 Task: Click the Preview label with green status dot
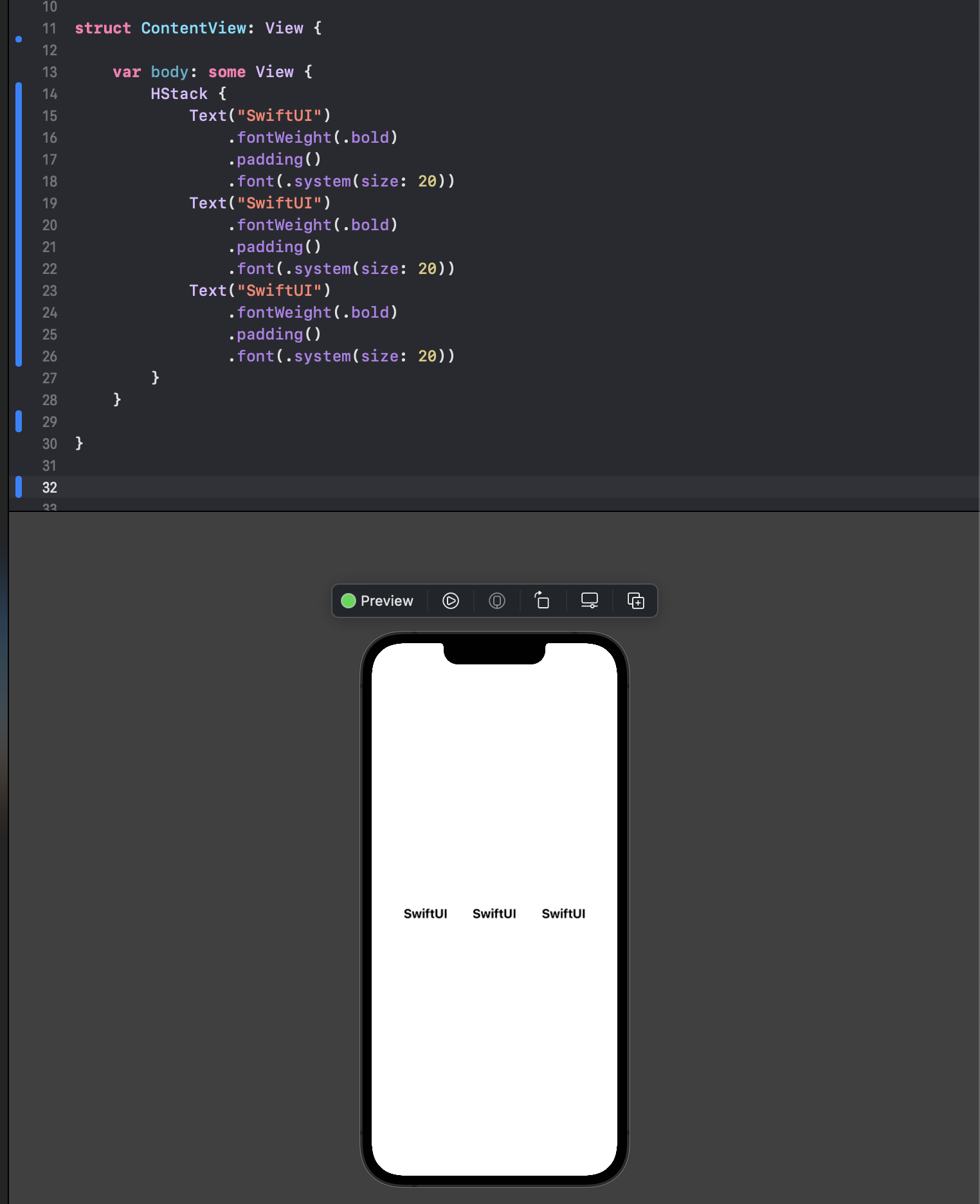point(377,601)
